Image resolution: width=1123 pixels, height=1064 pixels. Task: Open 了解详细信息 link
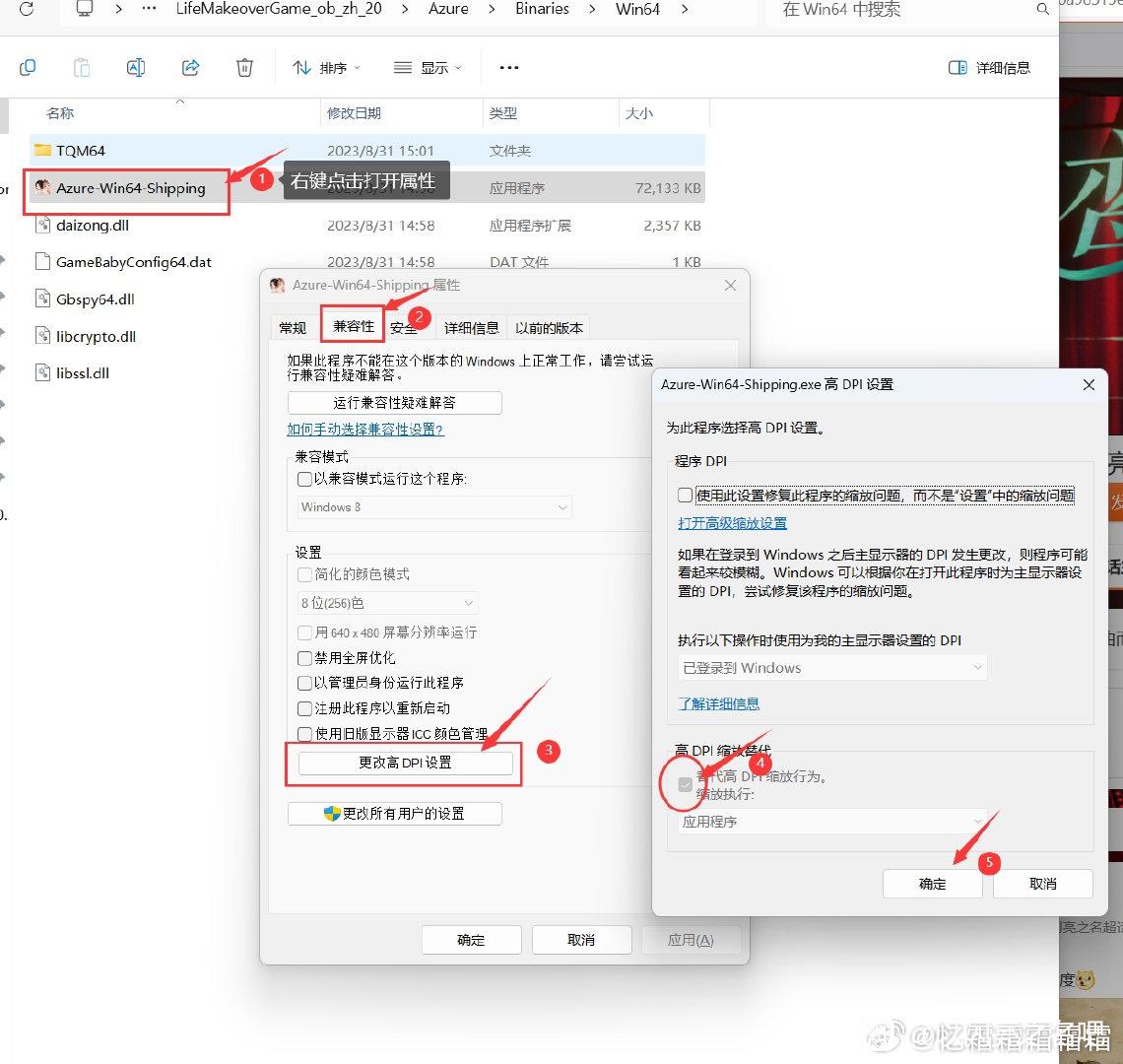pos(718,703)
